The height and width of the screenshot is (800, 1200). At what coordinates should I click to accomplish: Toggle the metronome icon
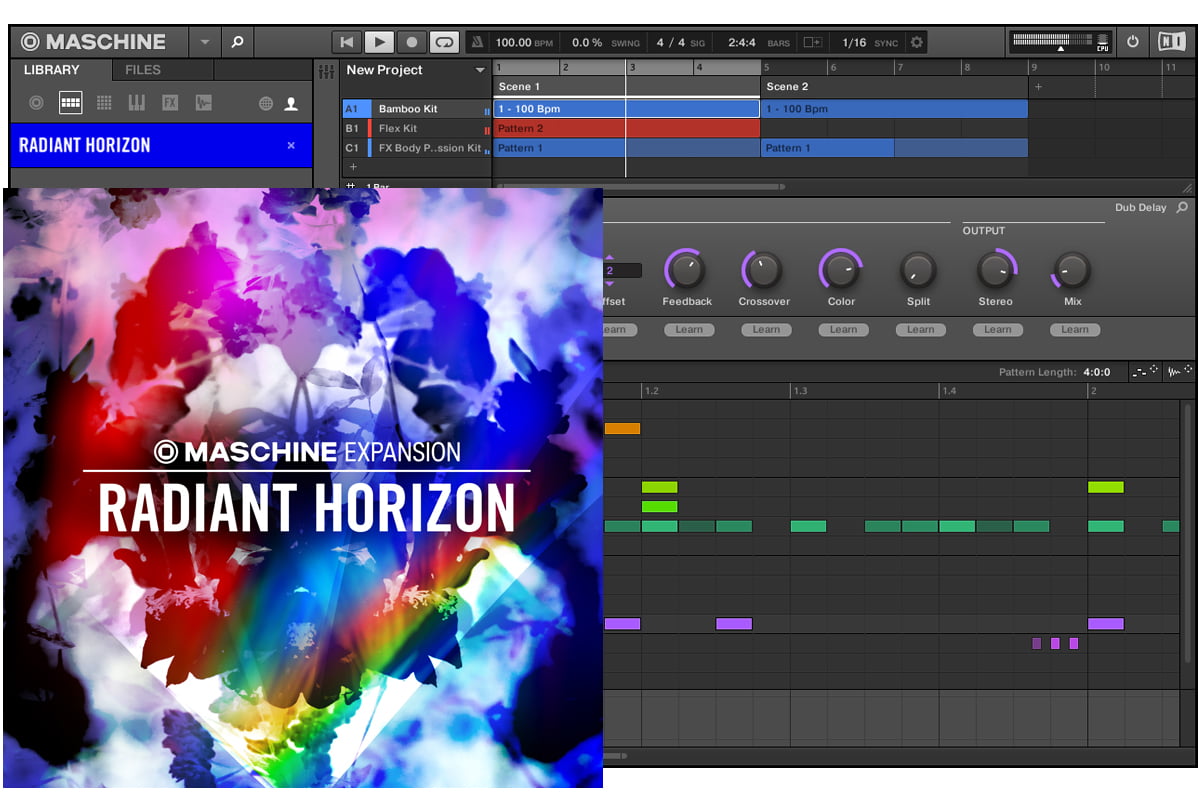(x=478, y=42)
